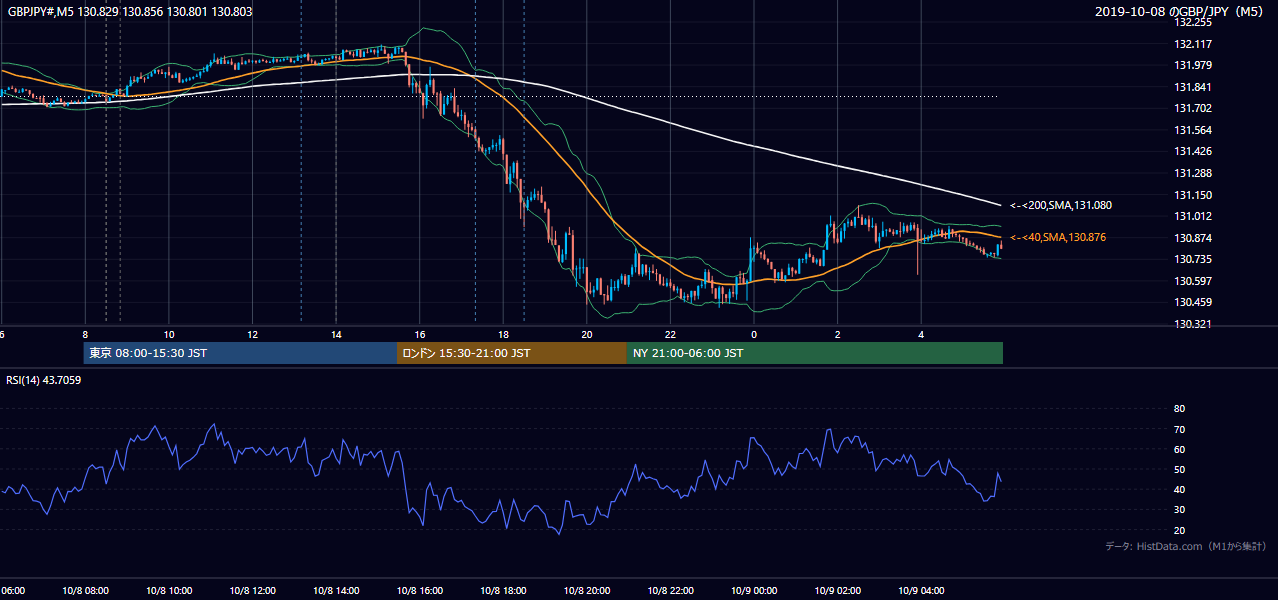Click the 10/8 08:00 time axis label

[x=85, y=591]
